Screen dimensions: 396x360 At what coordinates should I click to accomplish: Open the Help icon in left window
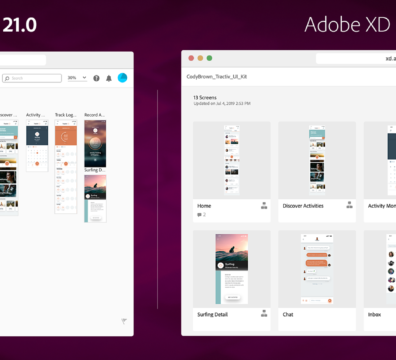pyautogui.click(x=96, y=78)
